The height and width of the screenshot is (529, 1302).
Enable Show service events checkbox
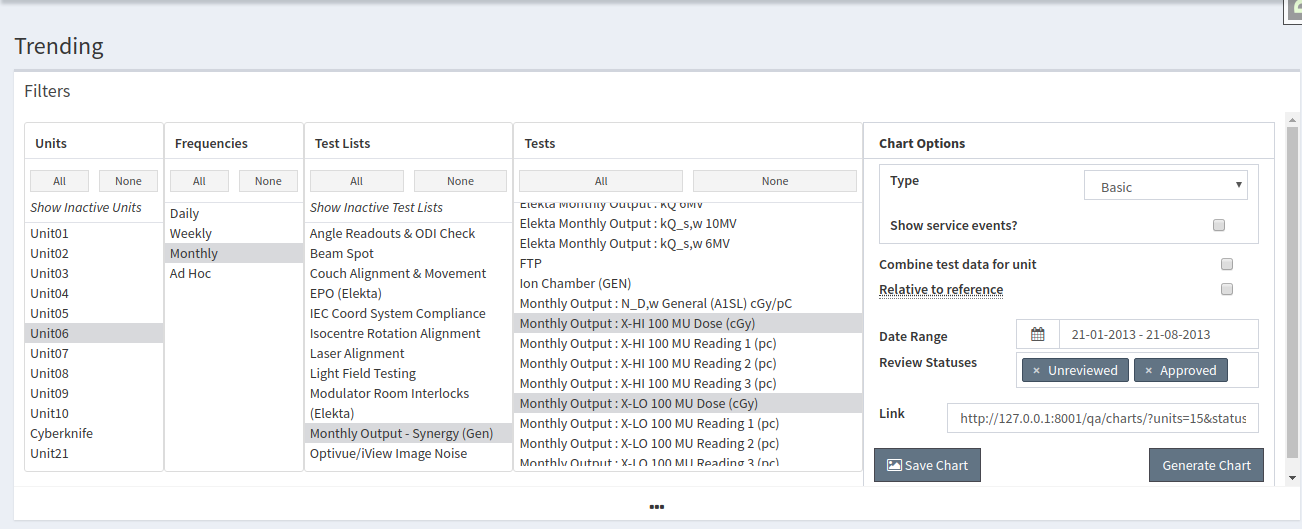(x=1219, y=225)
